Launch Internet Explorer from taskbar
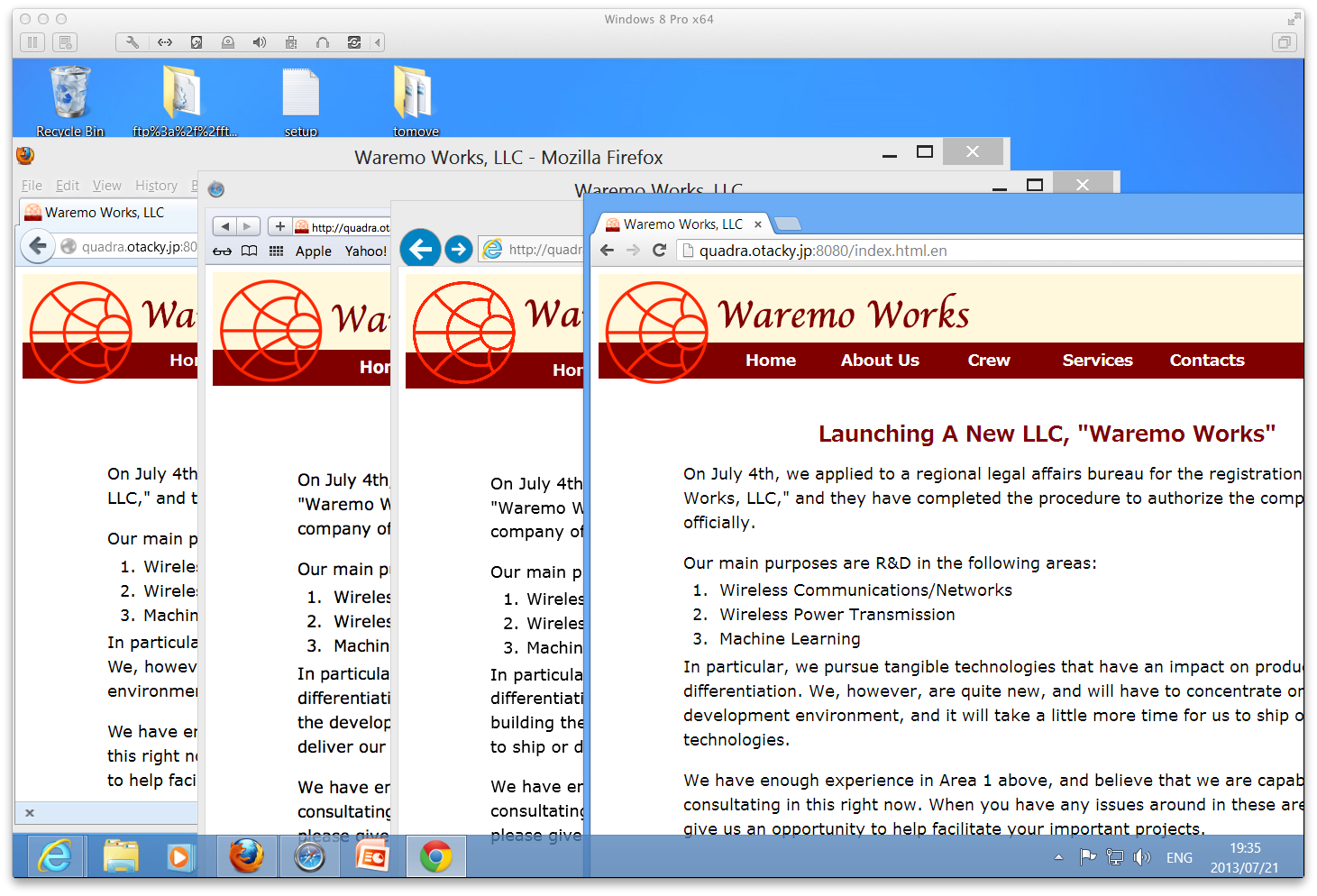Screen dimensions: 1317x896 pos(56,856)
